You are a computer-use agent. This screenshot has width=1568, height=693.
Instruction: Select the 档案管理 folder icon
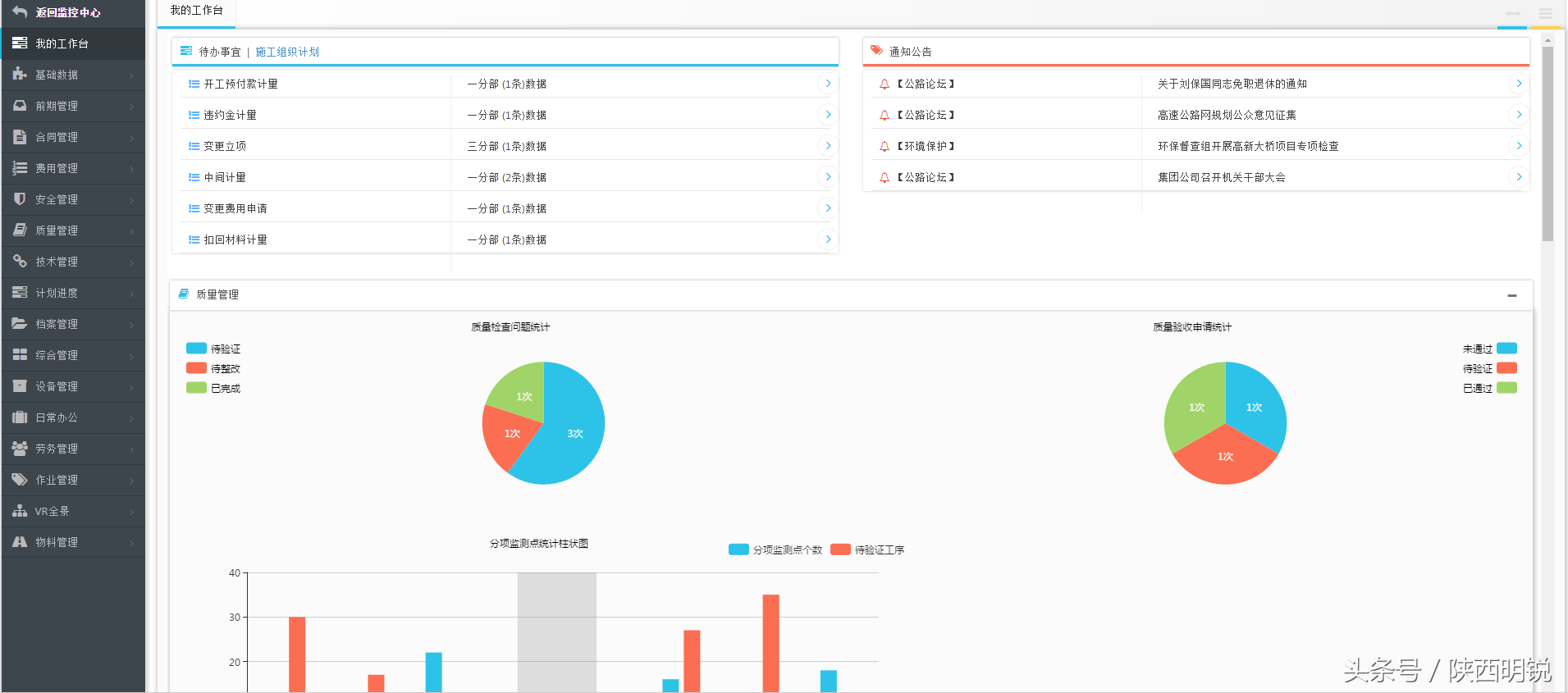pos(20,324)
